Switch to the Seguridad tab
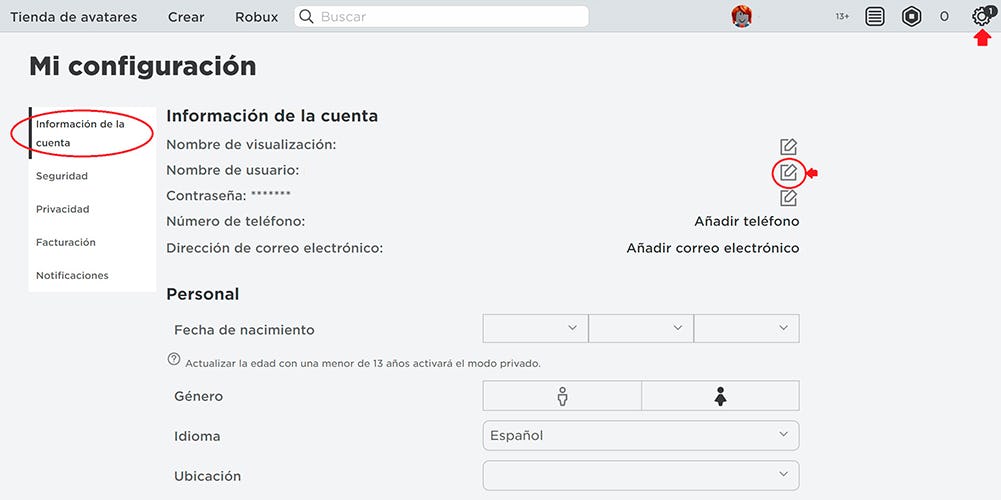The image size is (1001, 500). click(x=62, y=176)
